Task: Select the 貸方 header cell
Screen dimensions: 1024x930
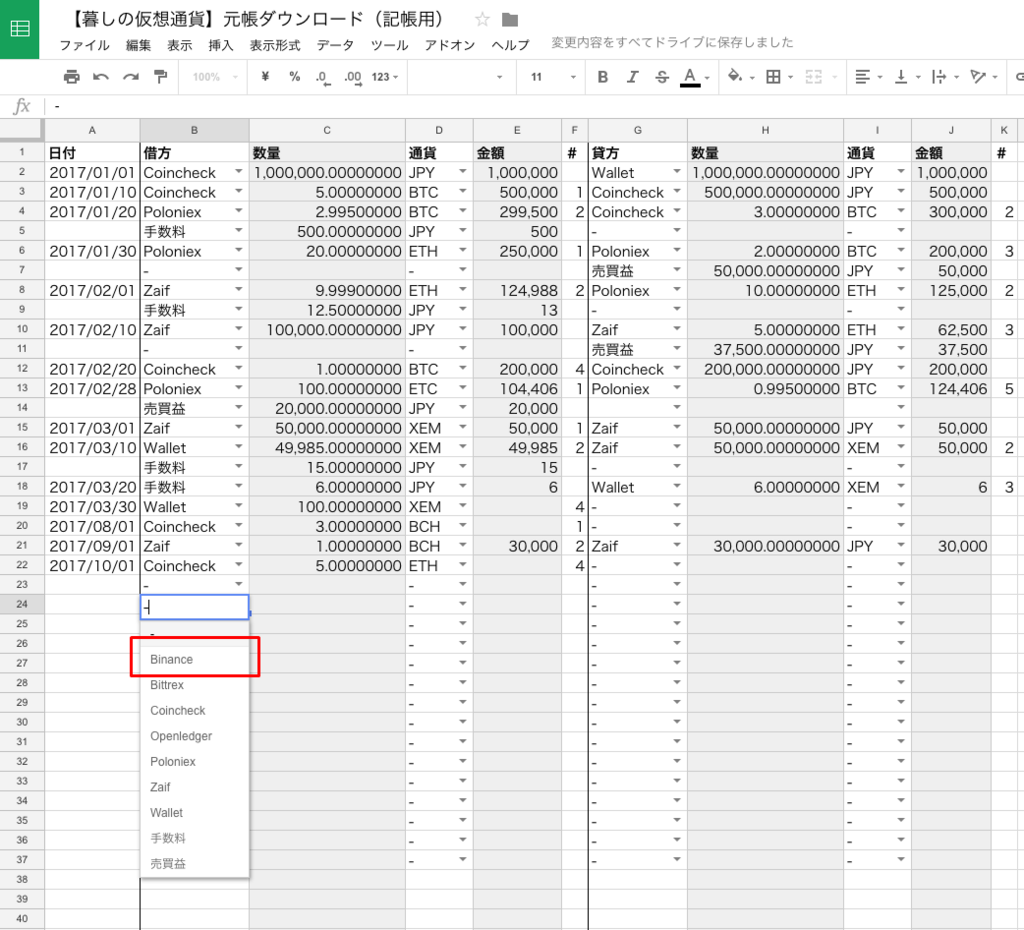Action: click(x=637, y=153)
